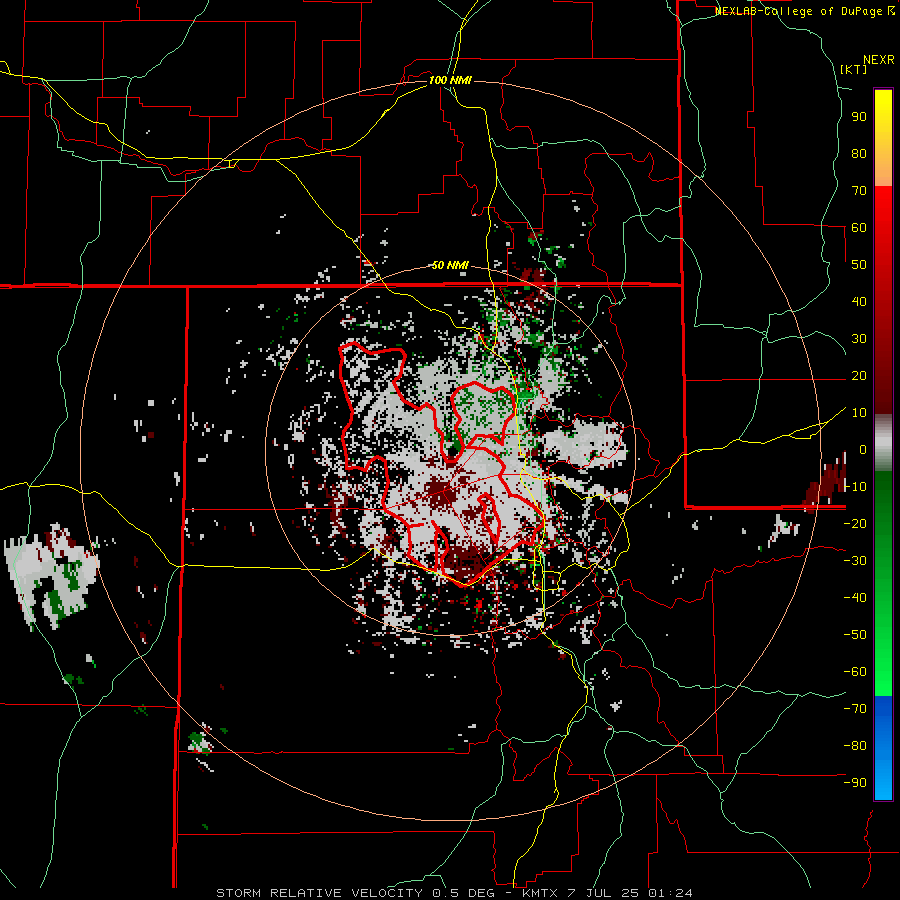Select the -40 value on velocity scale
Viewport: 900px width, 900px height.
pyautogui.click(x=855, y=598)
